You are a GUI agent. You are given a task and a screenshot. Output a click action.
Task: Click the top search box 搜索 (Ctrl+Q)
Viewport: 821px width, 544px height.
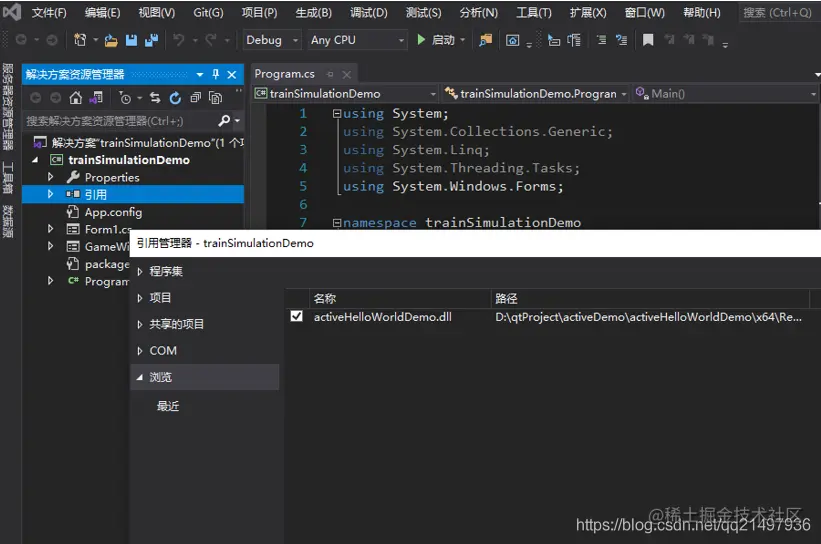tap(778, 12)
